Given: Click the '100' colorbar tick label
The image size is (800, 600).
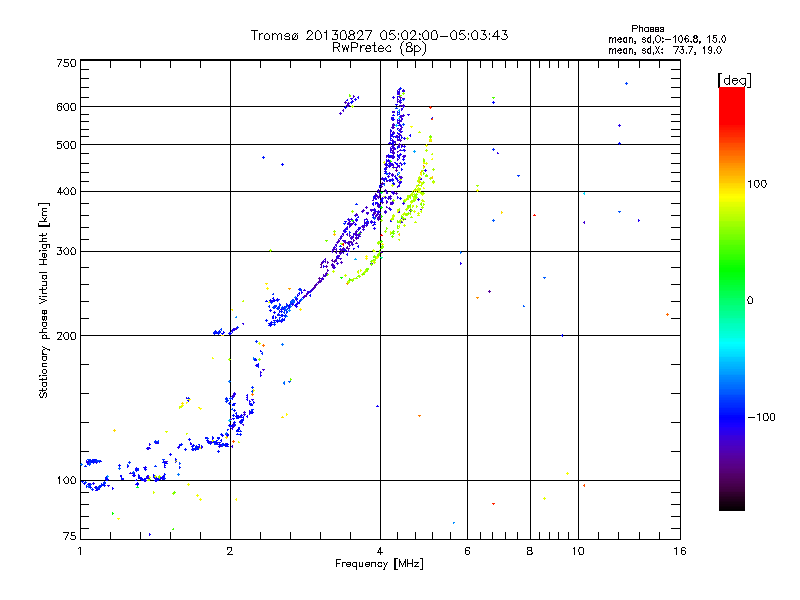Looking at the screenshot, I should tap(757, 184).
